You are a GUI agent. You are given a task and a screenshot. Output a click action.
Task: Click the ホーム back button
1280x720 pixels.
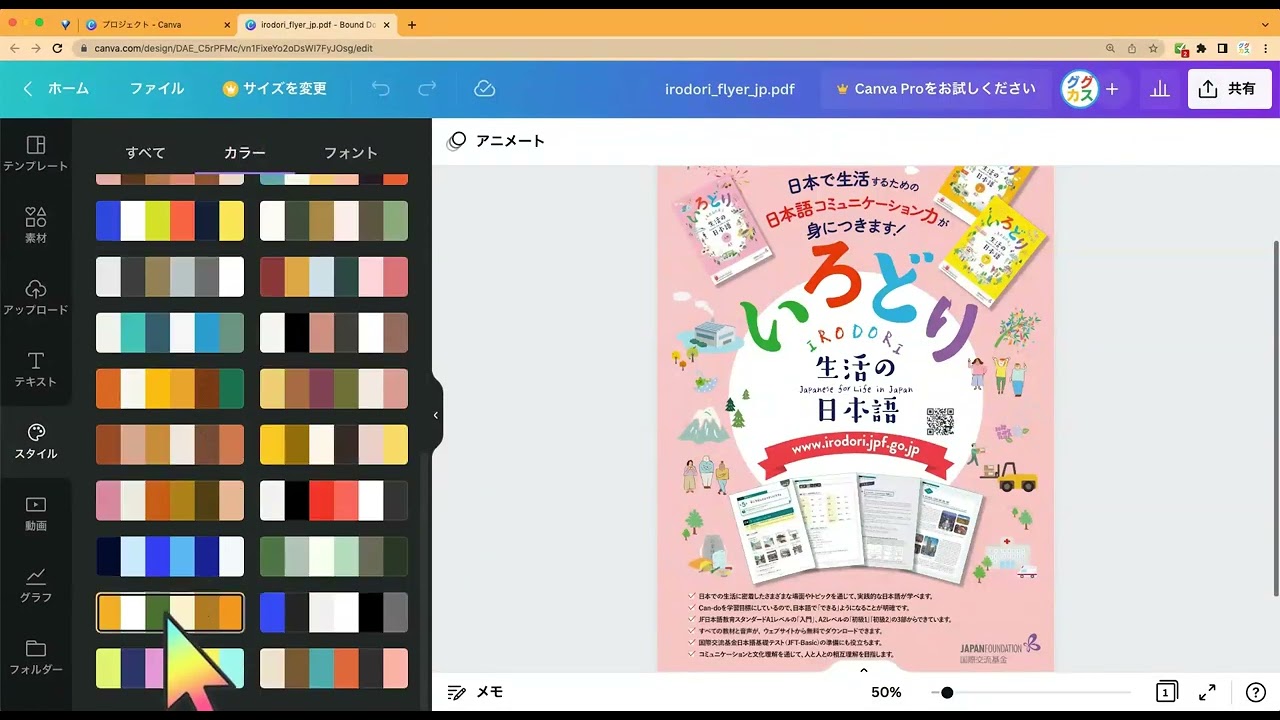[56, 89]
